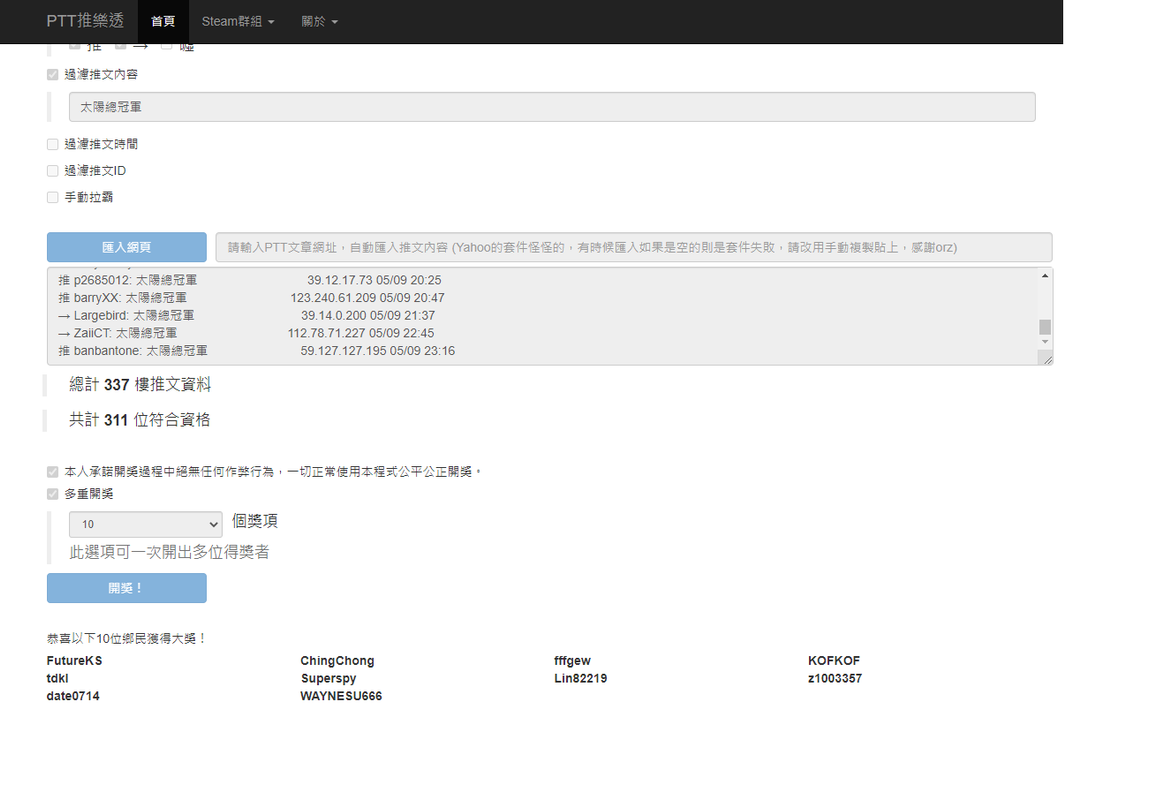Select the Largebird comment line

click(x=247, y=315)
